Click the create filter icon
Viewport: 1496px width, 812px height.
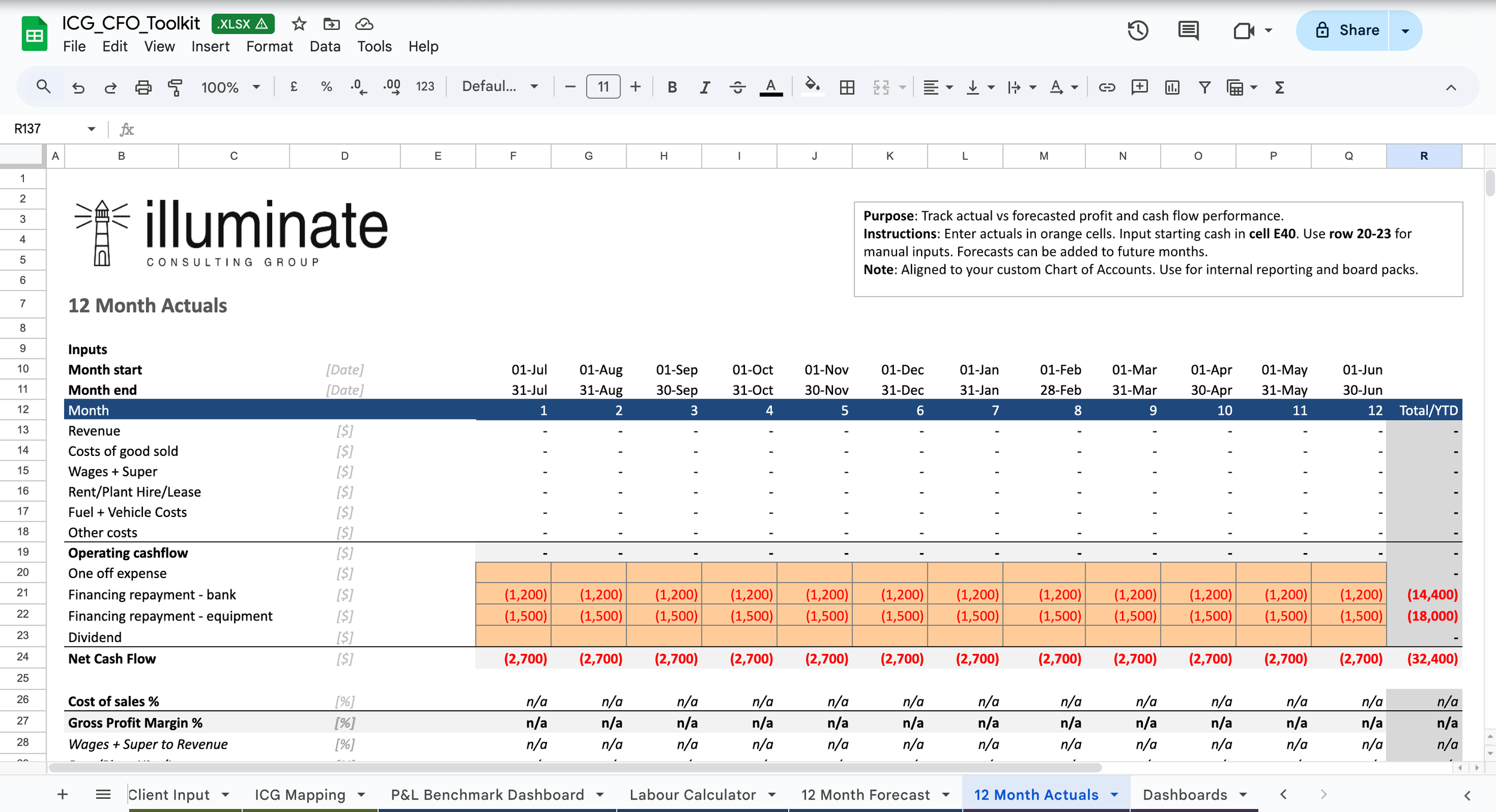click(1204, 87)
